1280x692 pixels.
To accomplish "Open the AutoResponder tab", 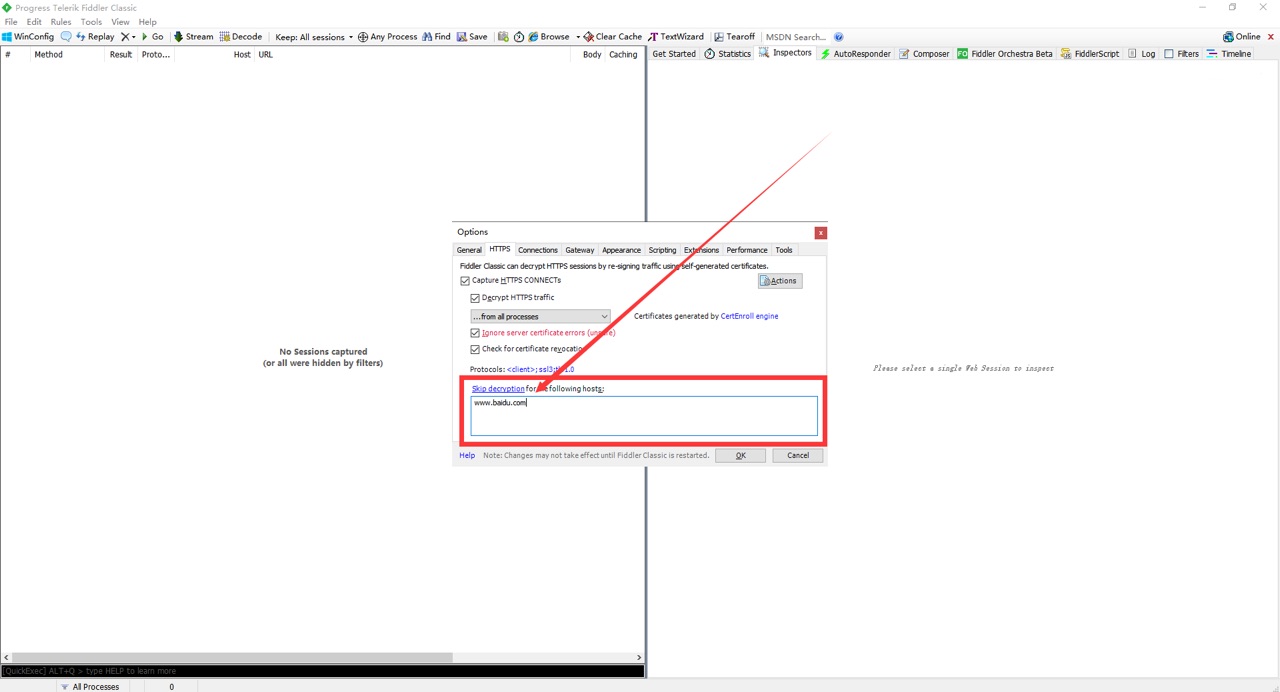I will coord(855,54).
